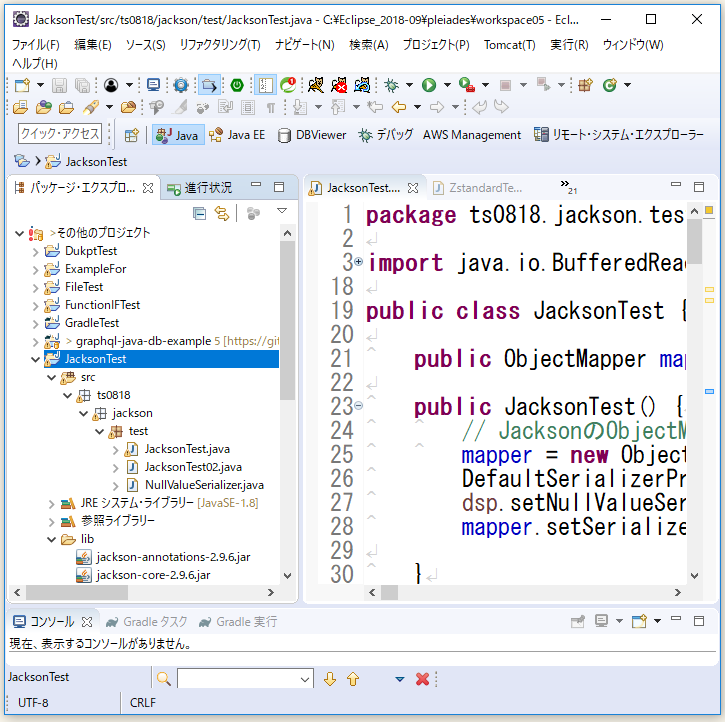Toggle the highlighted page toolbar button
Screen dimensions: 725x722
coord(265,85)
